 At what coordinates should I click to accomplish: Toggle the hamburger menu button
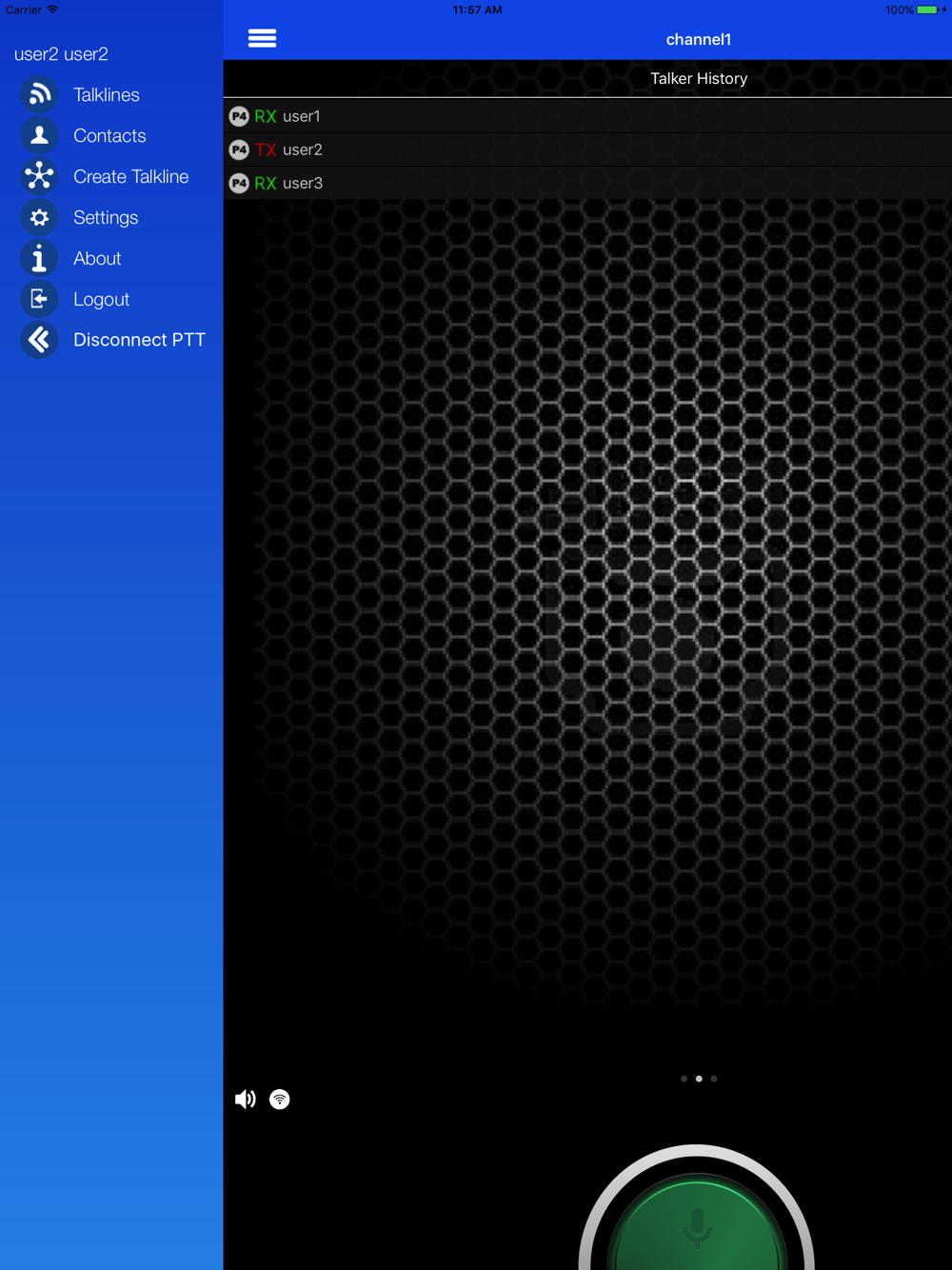click(x=262, y=38)
